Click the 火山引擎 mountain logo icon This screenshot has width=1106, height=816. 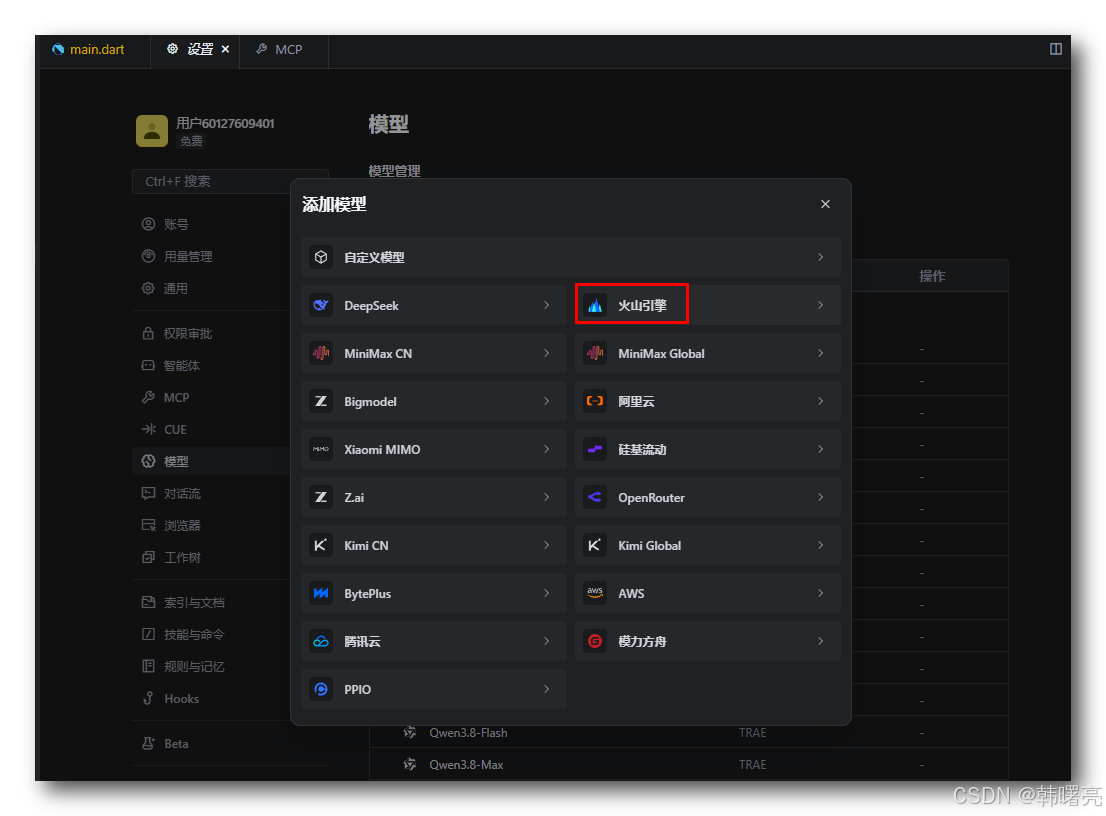pyautogui.click(x=595, y=305)
